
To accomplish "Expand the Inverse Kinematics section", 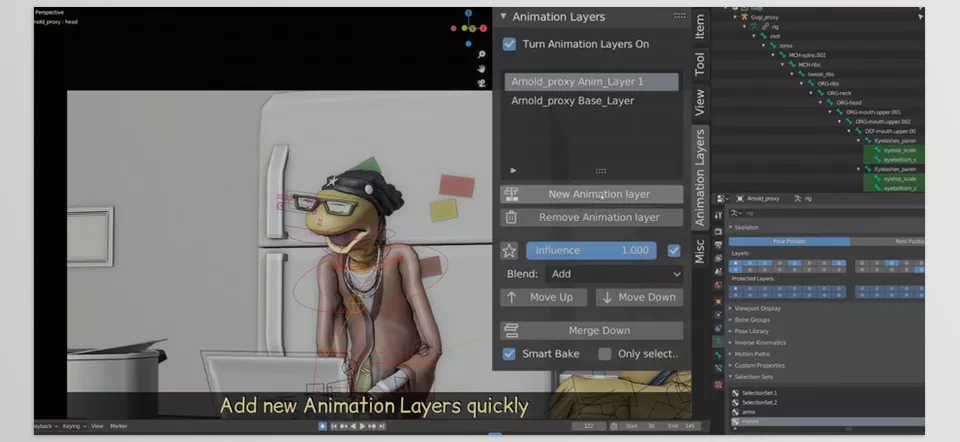I will [x=760, y=343].
